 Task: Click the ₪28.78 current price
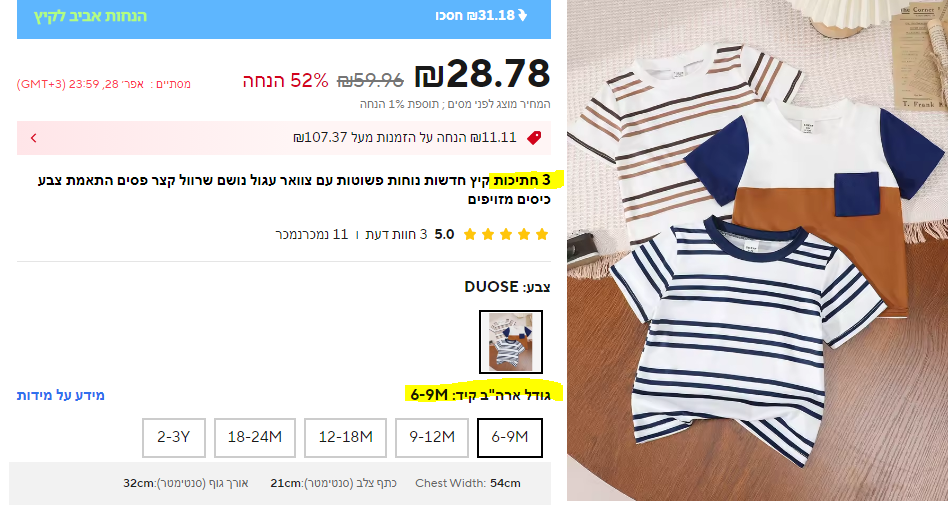click(482, 74)
